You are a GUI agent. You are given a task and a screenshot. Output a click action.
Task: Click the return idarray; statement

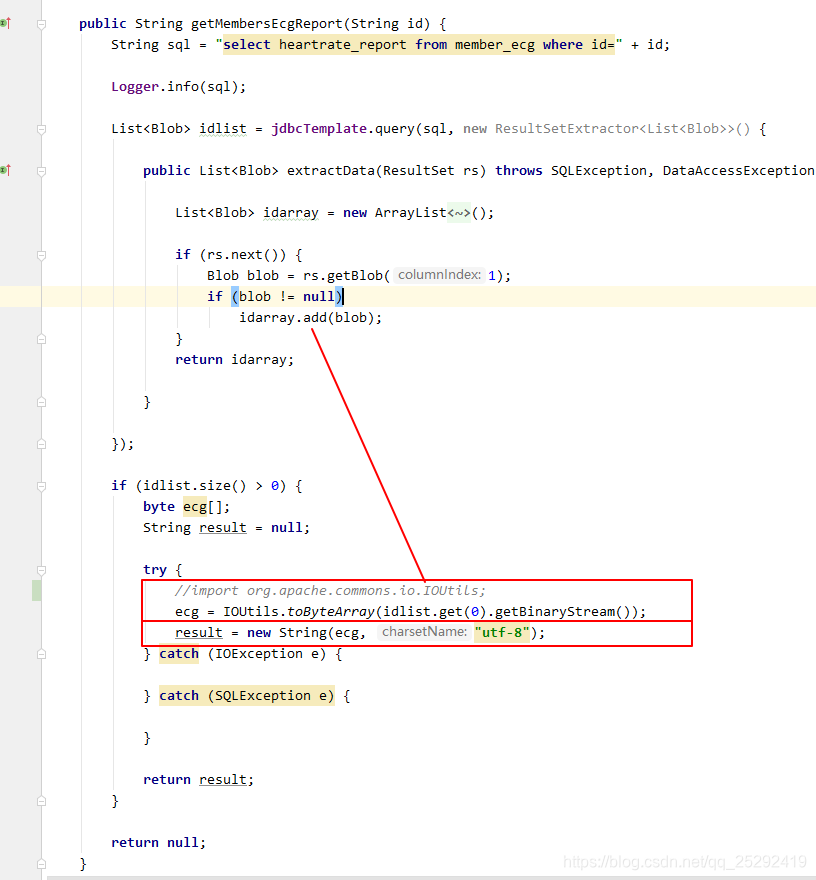pyautogui.click(x=235, y=359)
